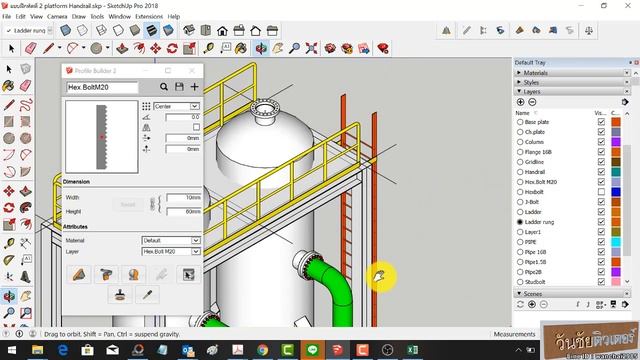Switch to Front view house icon
This screenshot has width=640, height=360.
(222, 31)
